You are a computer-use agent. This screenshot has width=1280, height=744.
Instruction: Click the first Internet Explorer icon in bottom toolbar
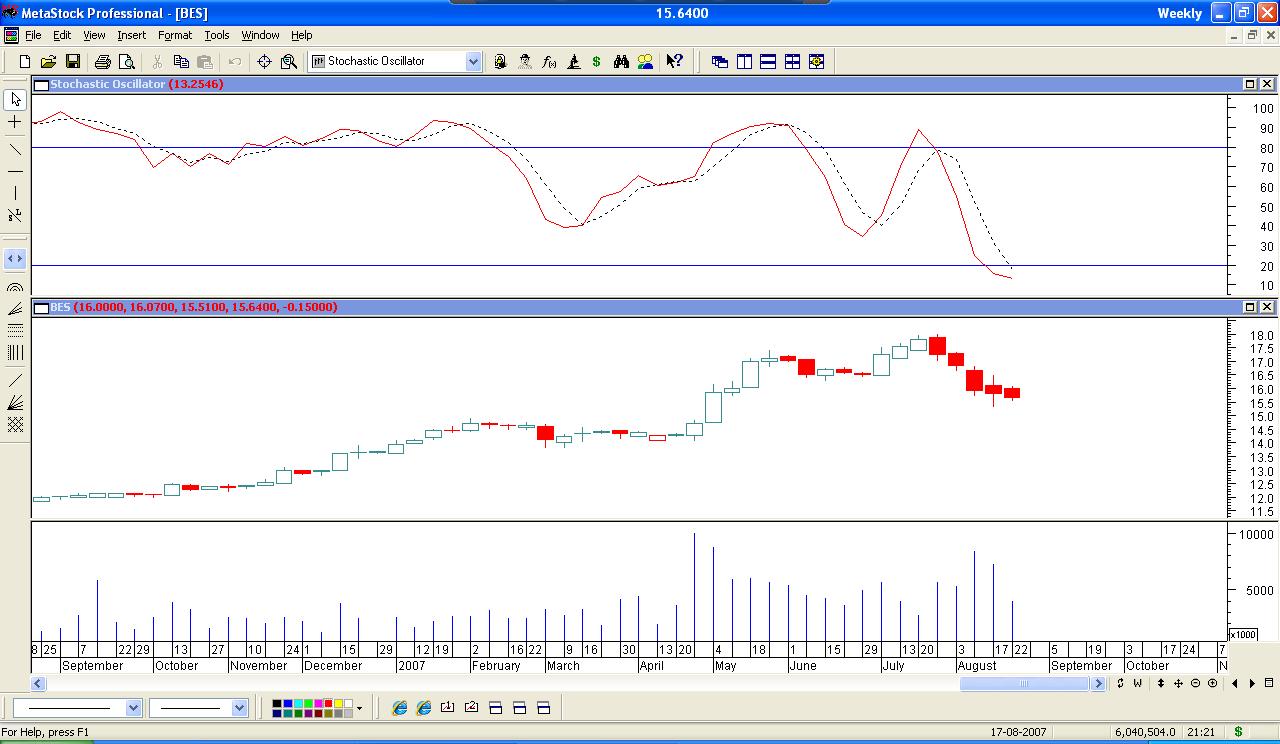[x=400, y=708]
